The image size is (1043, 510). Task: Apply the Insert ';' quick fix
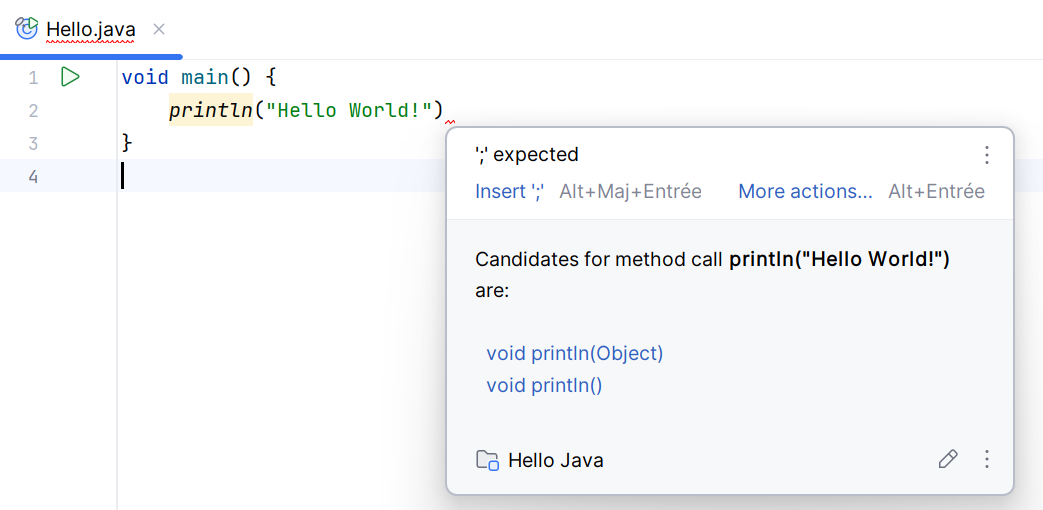pos(509,191)
